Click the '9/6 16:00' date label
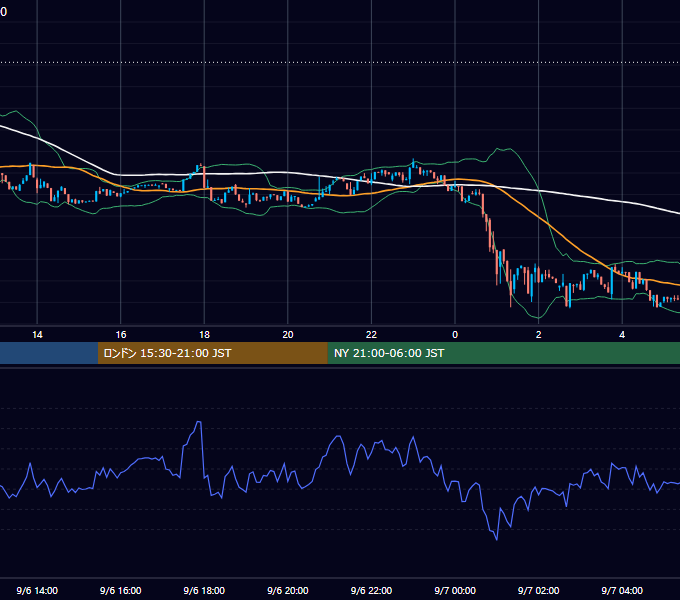The image size is (680, 600). pyautogui.click(x=121, y=590)
